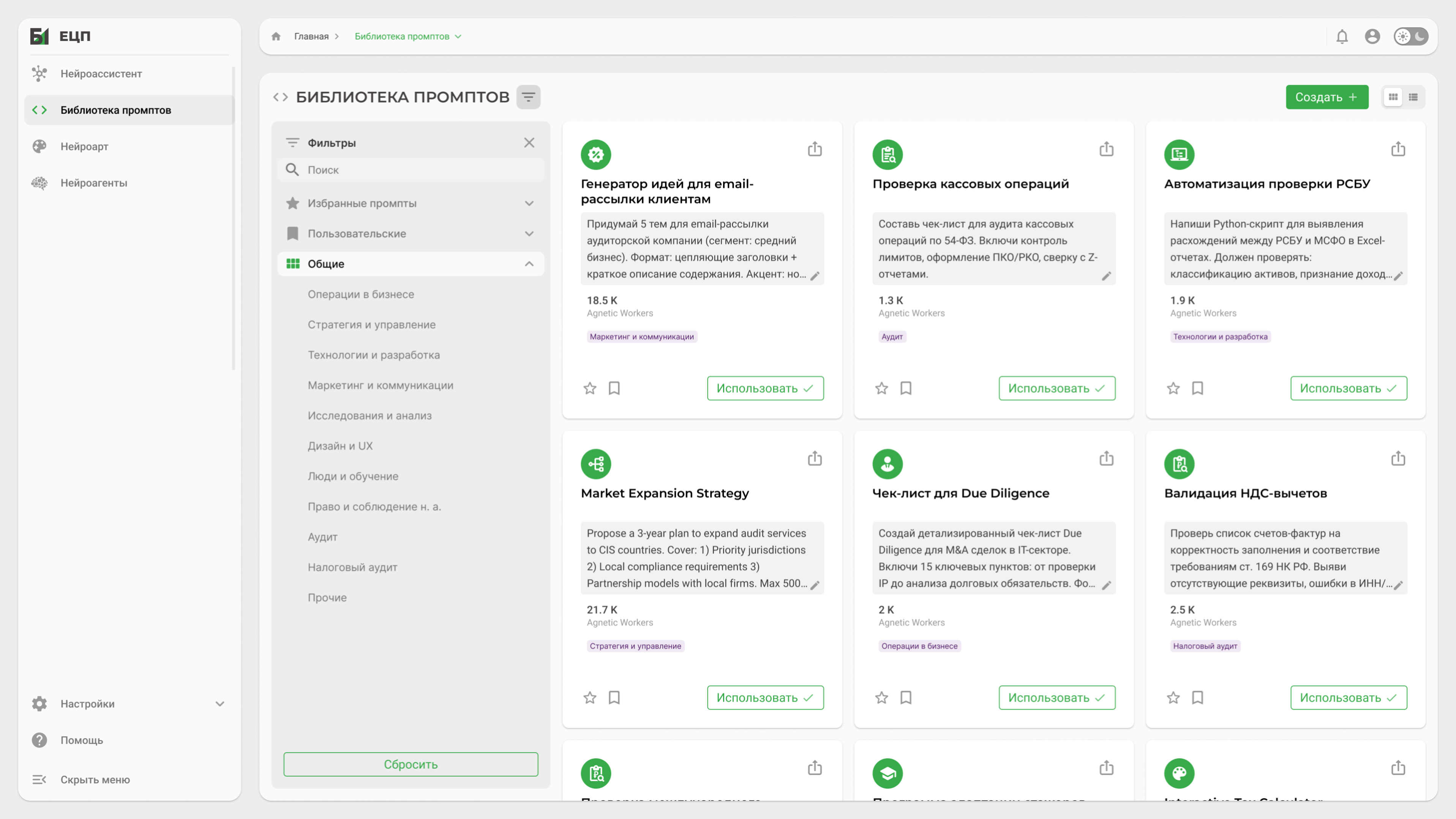Bookmark the Market Expansion Strategy prompt

614,697
